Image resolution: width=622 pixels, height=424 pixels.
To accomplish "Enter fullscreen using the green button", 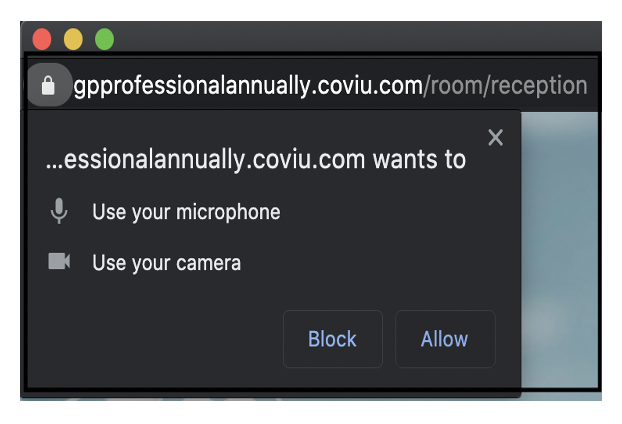I will tap(104, 40).
